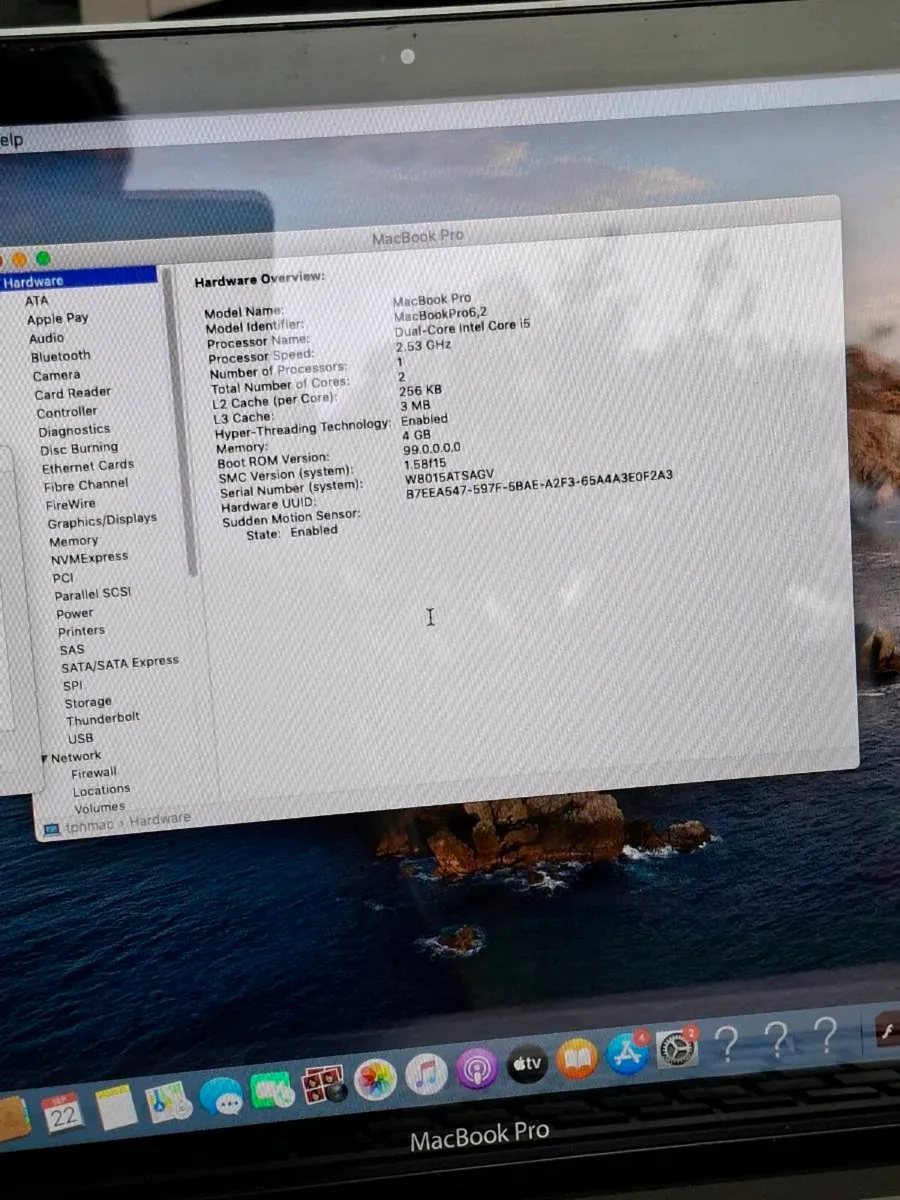The width and height of the screenshot is (900, 1200).
Task: Select FireWire in the sidebar
Action: coord(71,504)
